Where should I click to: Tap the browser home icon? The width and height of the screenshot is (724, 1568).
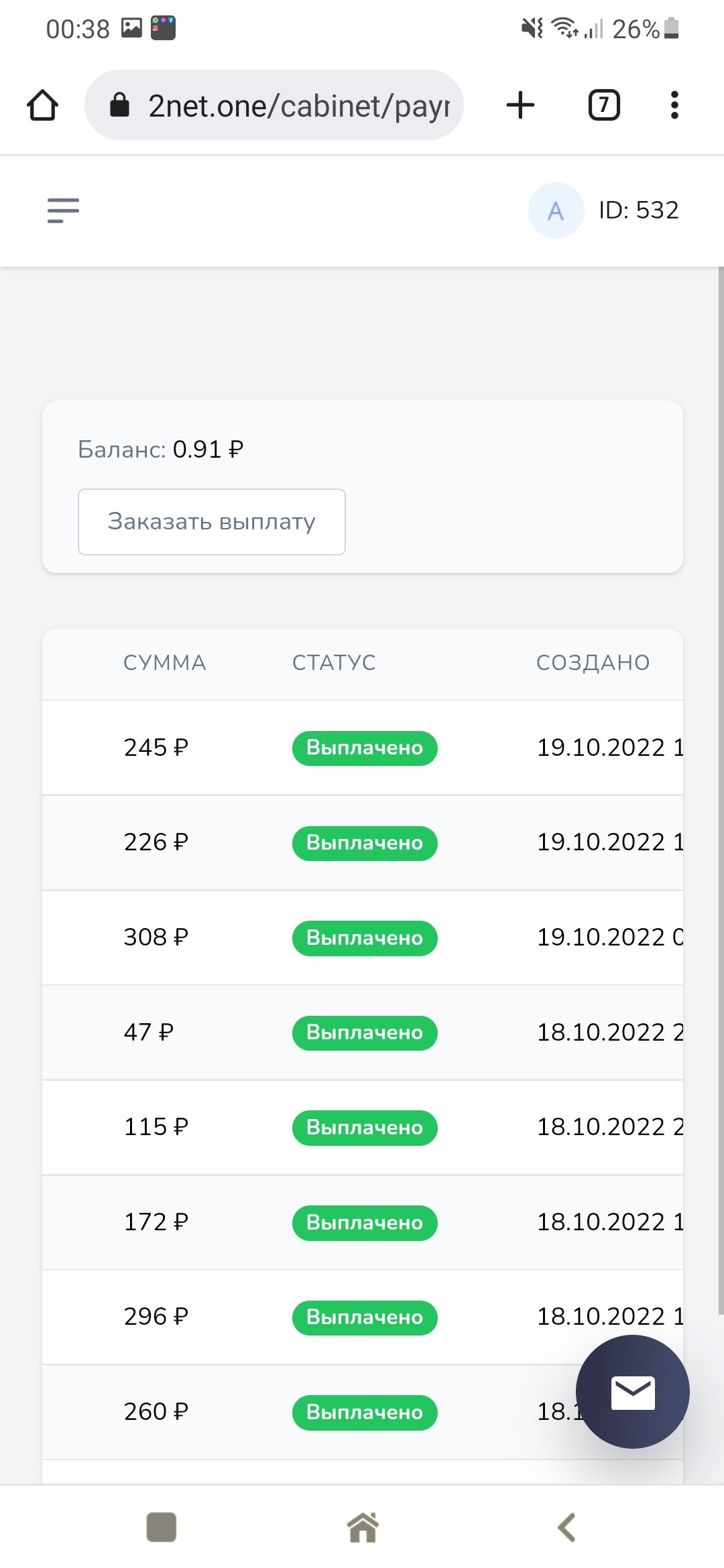[x=42, y=105]
